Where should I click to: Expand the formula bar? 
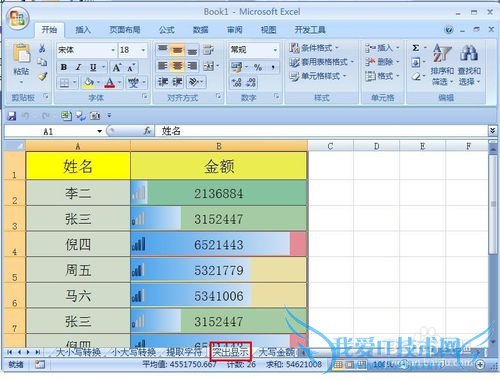492,131
